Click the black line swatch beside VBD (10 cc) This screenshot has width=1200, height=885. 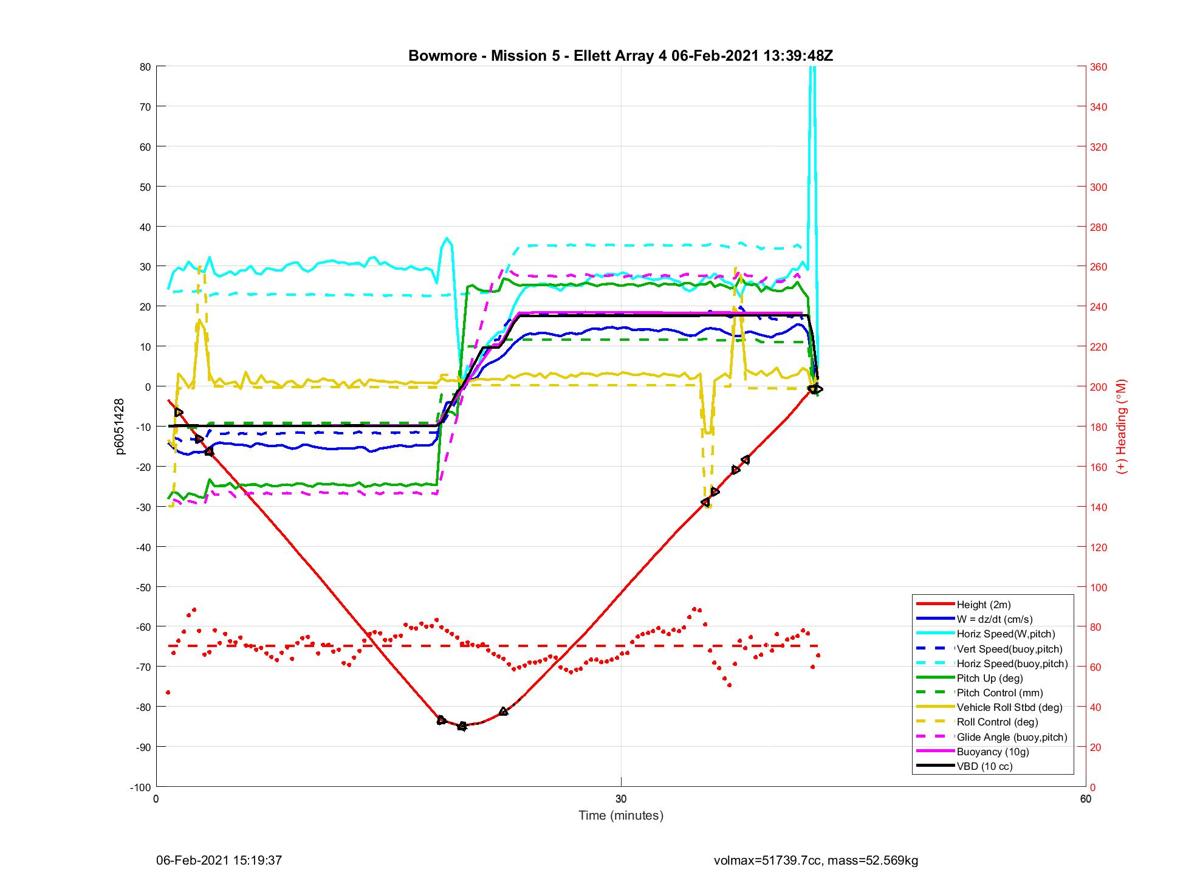pyautogui.click(x=935, y=767)
